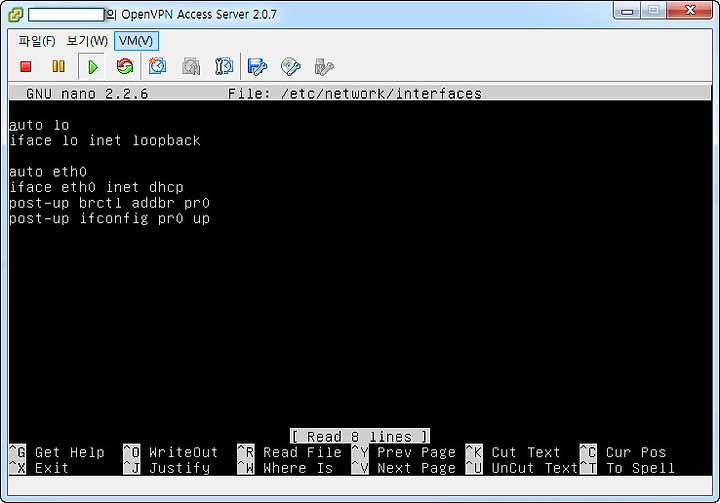Click the ^W Where Is shortcut

[285, 468]
